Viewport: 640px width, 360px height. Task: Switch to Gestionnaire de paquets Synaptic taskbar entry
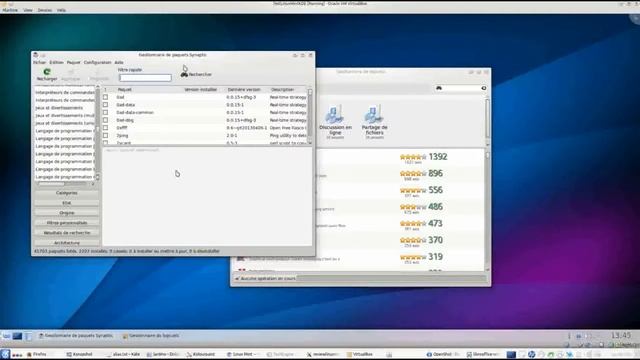[x=76, y=336]
